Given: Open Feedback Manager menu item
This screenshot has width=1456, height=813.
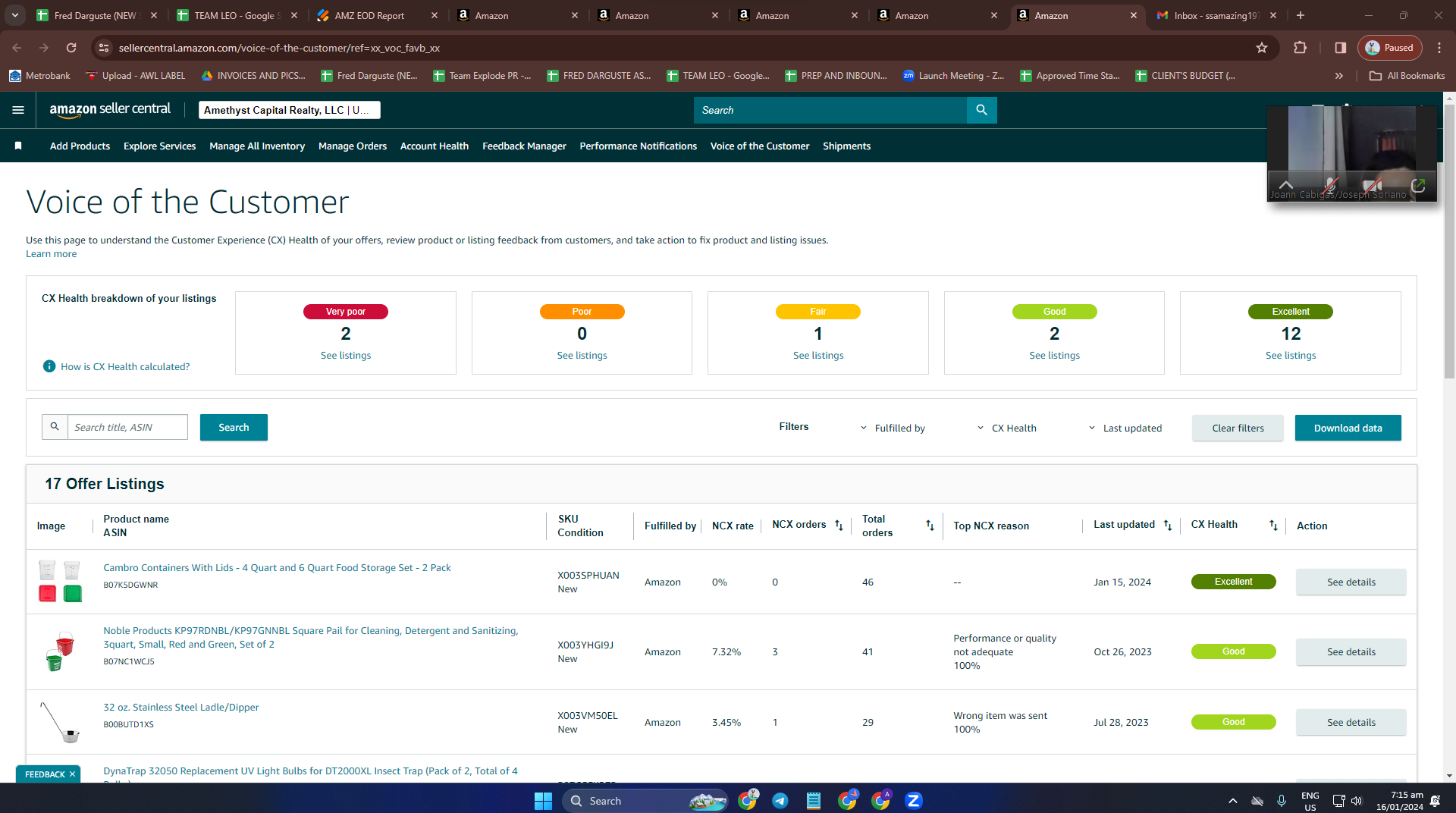Looking at the screenshot, I should [x=524, y=146].
